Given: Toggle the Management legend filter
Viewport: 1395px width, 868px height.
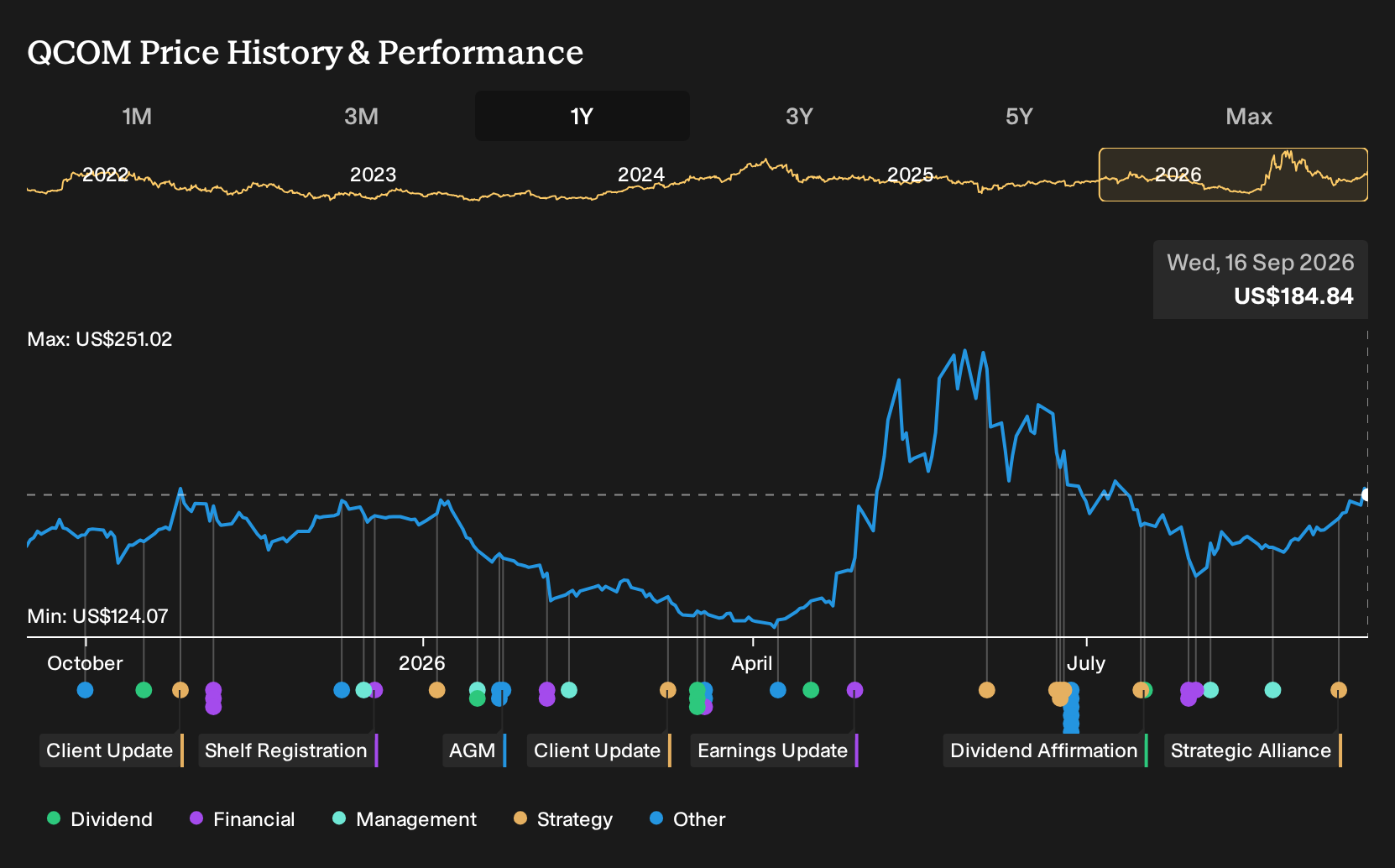Looking at the screenshot, I should coord(405,819).
